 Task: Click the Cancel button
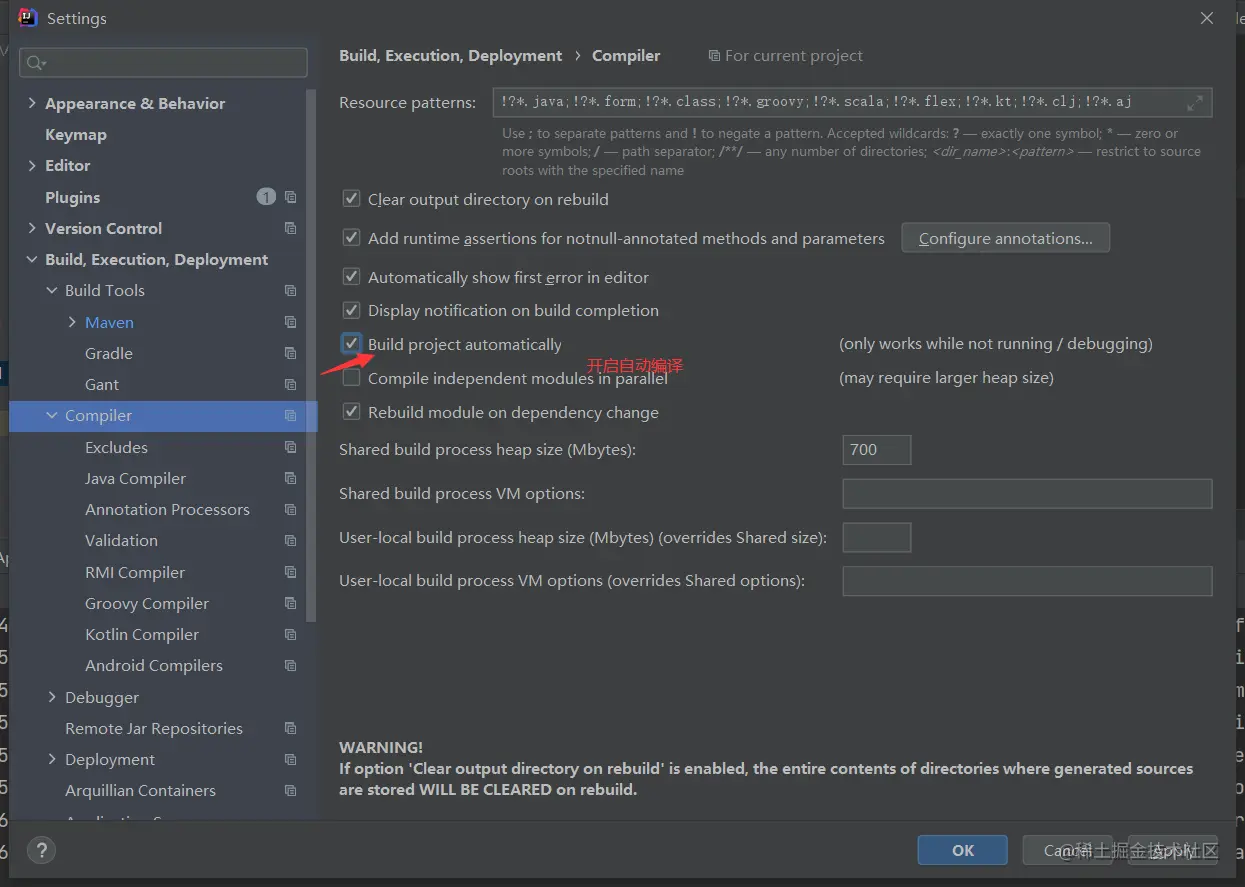point(1067,850)
